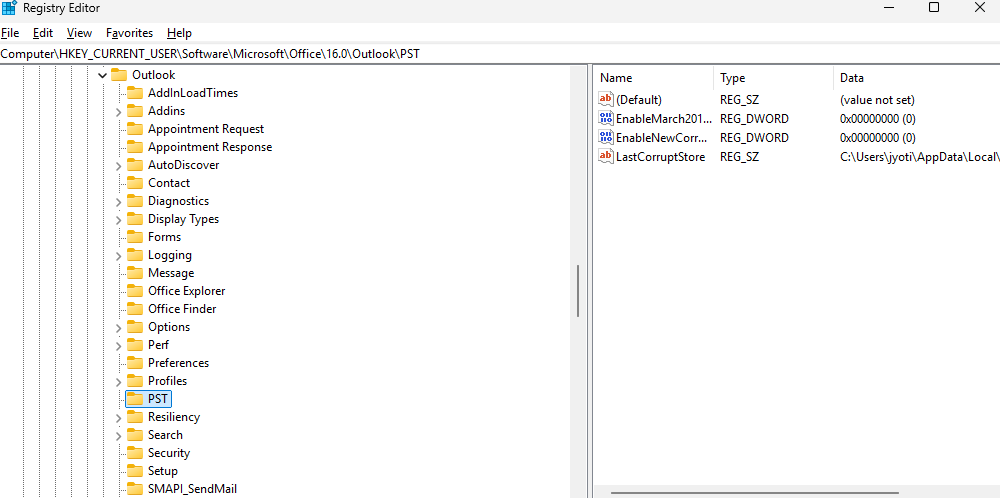Viewport: 1000px width, 498px height.
Task: Expand the Perf key
Action: point(119,346)
